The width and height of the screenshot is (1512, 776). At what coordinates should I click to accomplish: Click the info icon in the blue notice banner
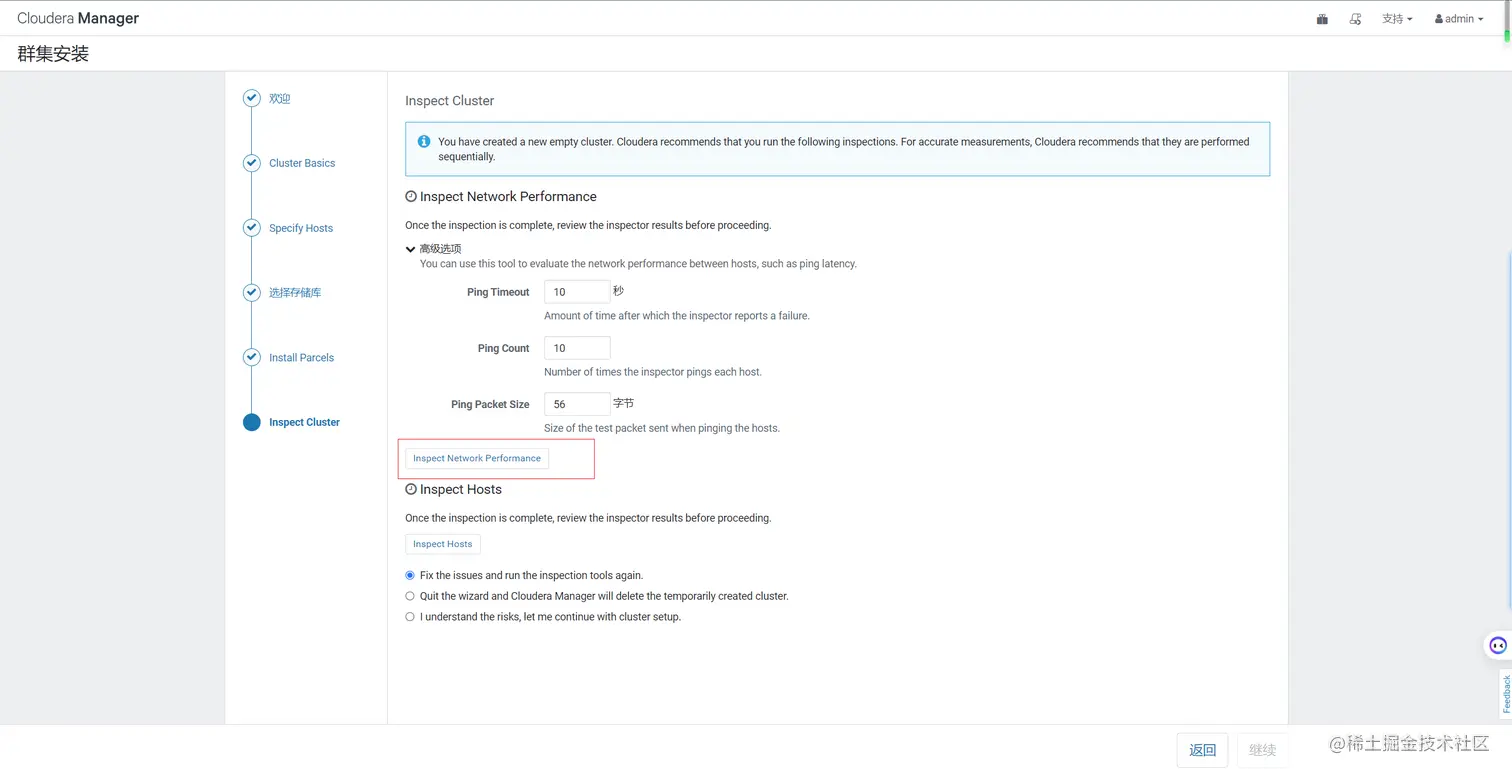424,142
